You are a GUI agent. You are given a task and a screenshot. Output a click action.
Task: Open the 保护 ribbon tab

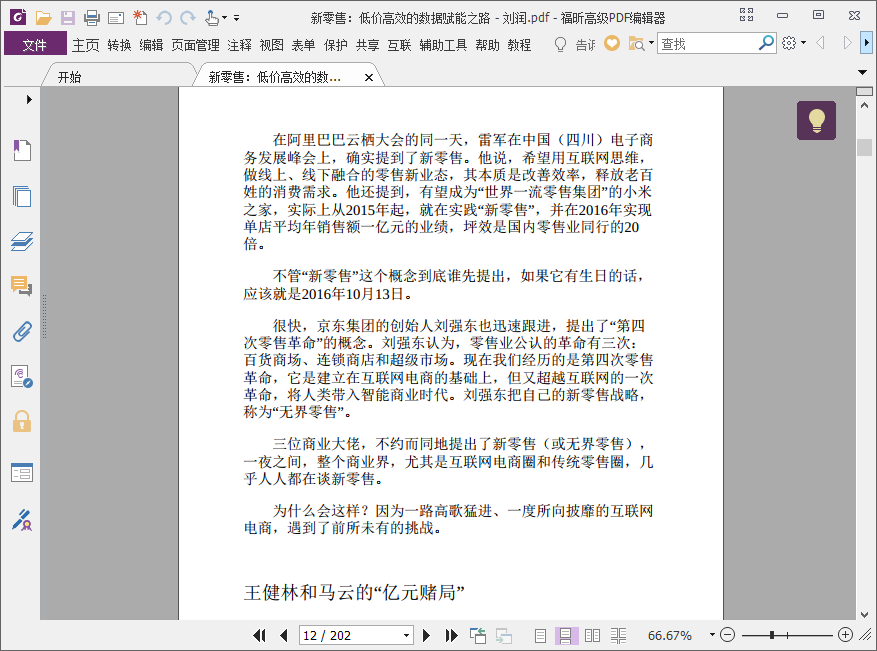pyautogui.click(x=336, y=45)
